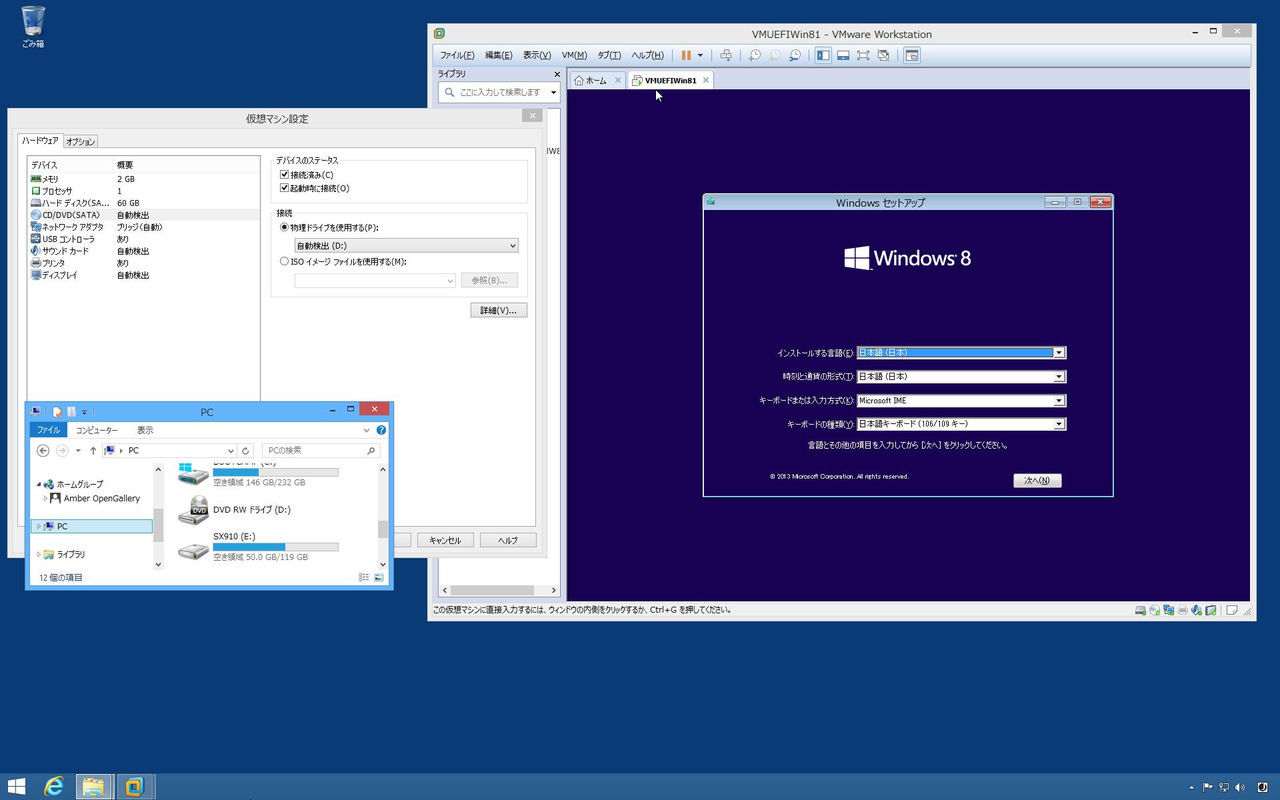
Task: Click the 次へ(N) button in Windows Setup
Action: pyautogui.click(x=1037, y=481)
